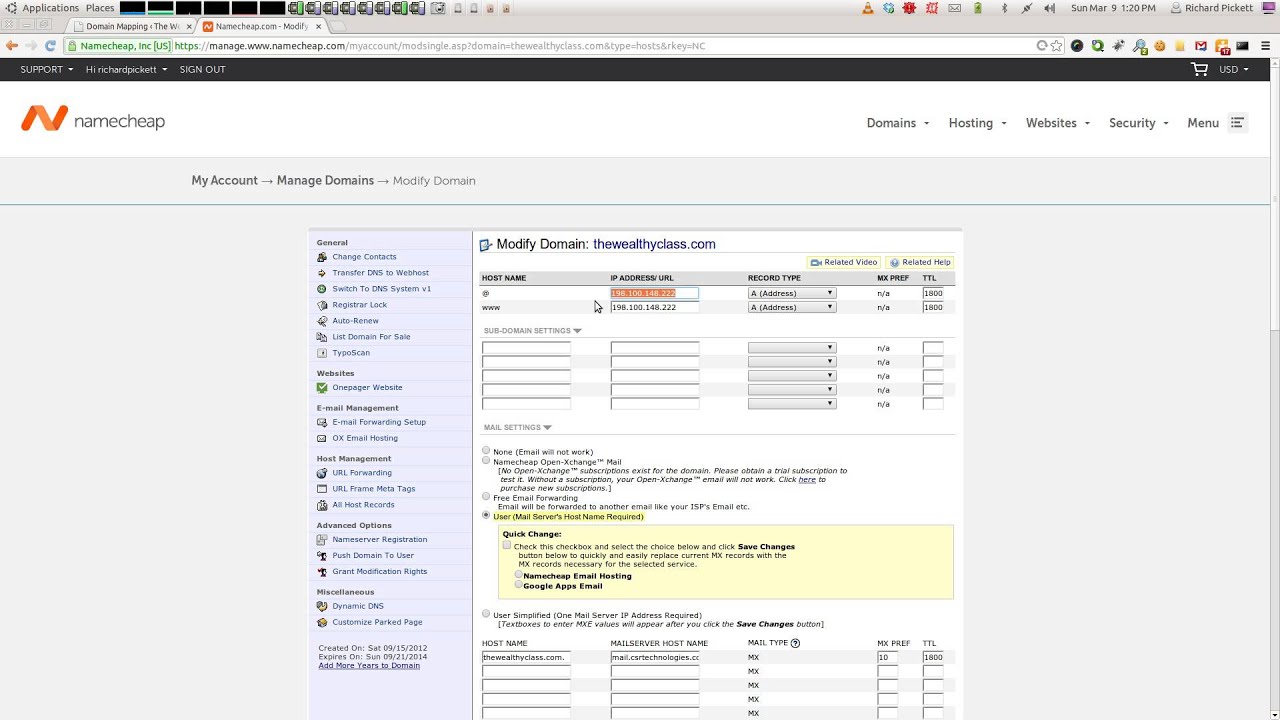Bookmark this page with the star icon

(1056, 45)
